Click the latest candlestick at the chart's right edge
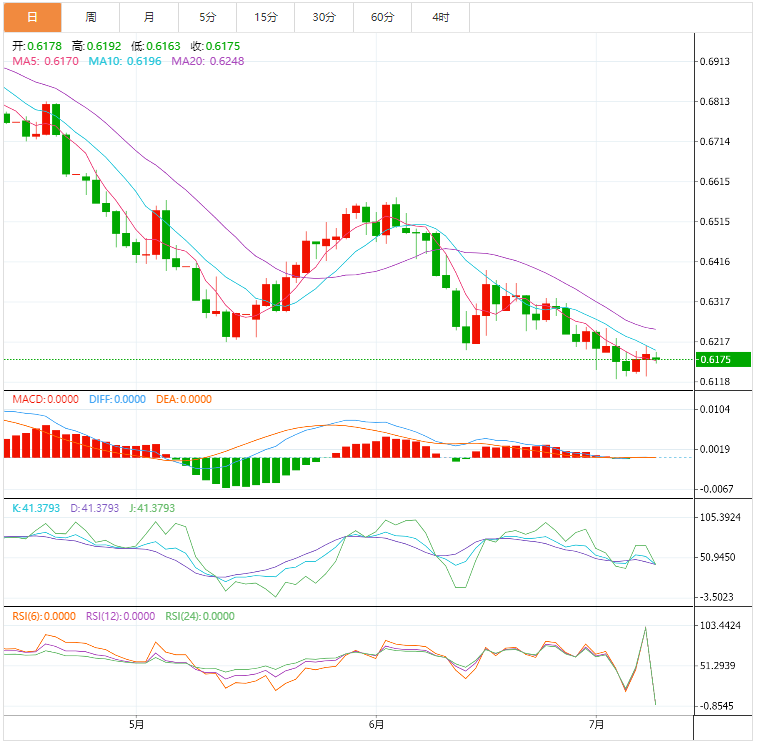This screenshot has height=750, width=757. [x=656, y=358]
